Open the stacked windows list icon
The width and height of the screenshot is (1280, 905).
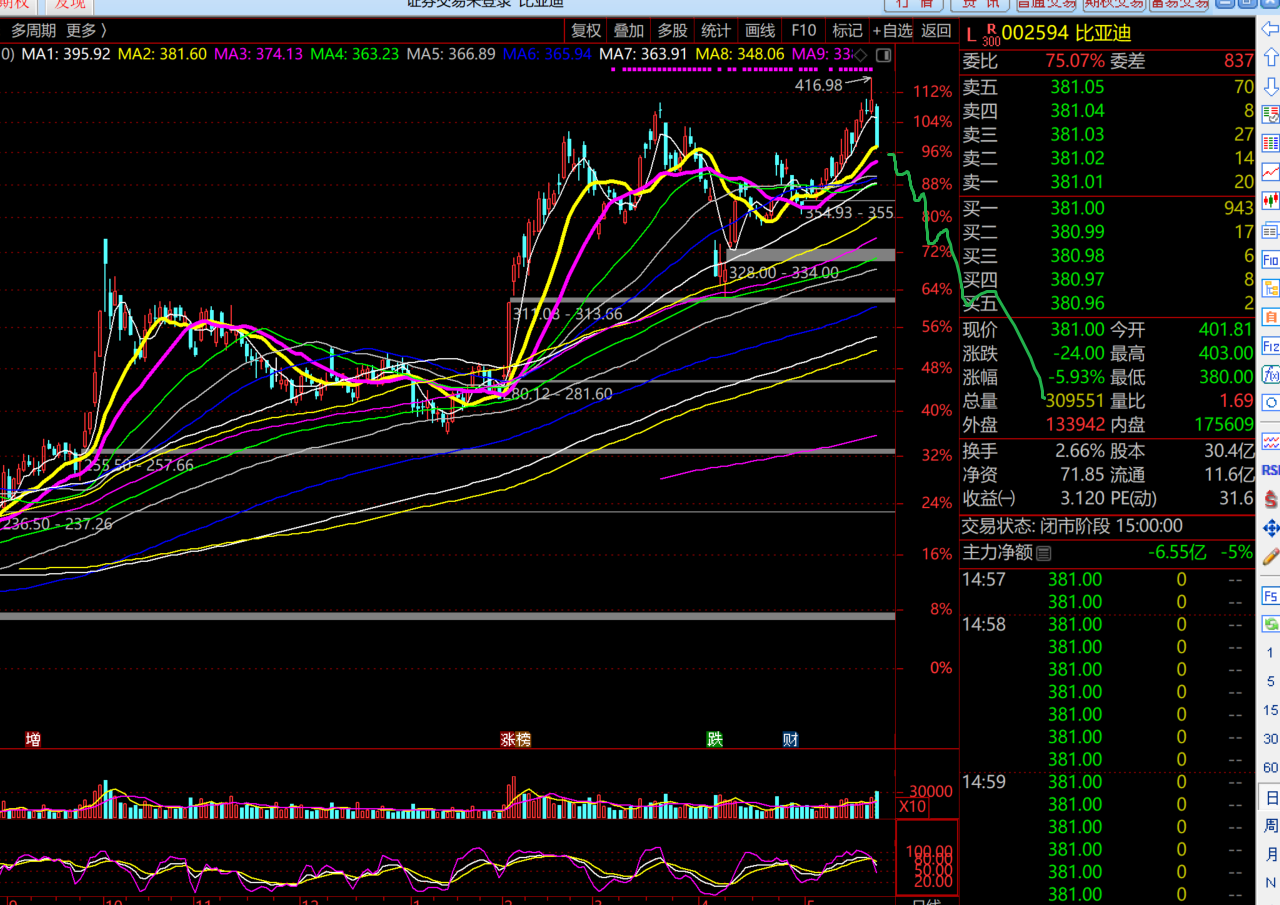click(1270, 230)
